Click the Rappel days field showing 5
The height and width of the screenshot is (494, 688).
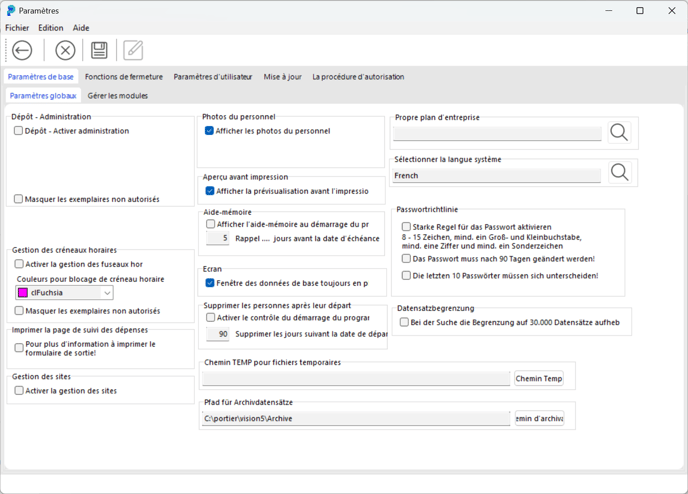point(218,238)
